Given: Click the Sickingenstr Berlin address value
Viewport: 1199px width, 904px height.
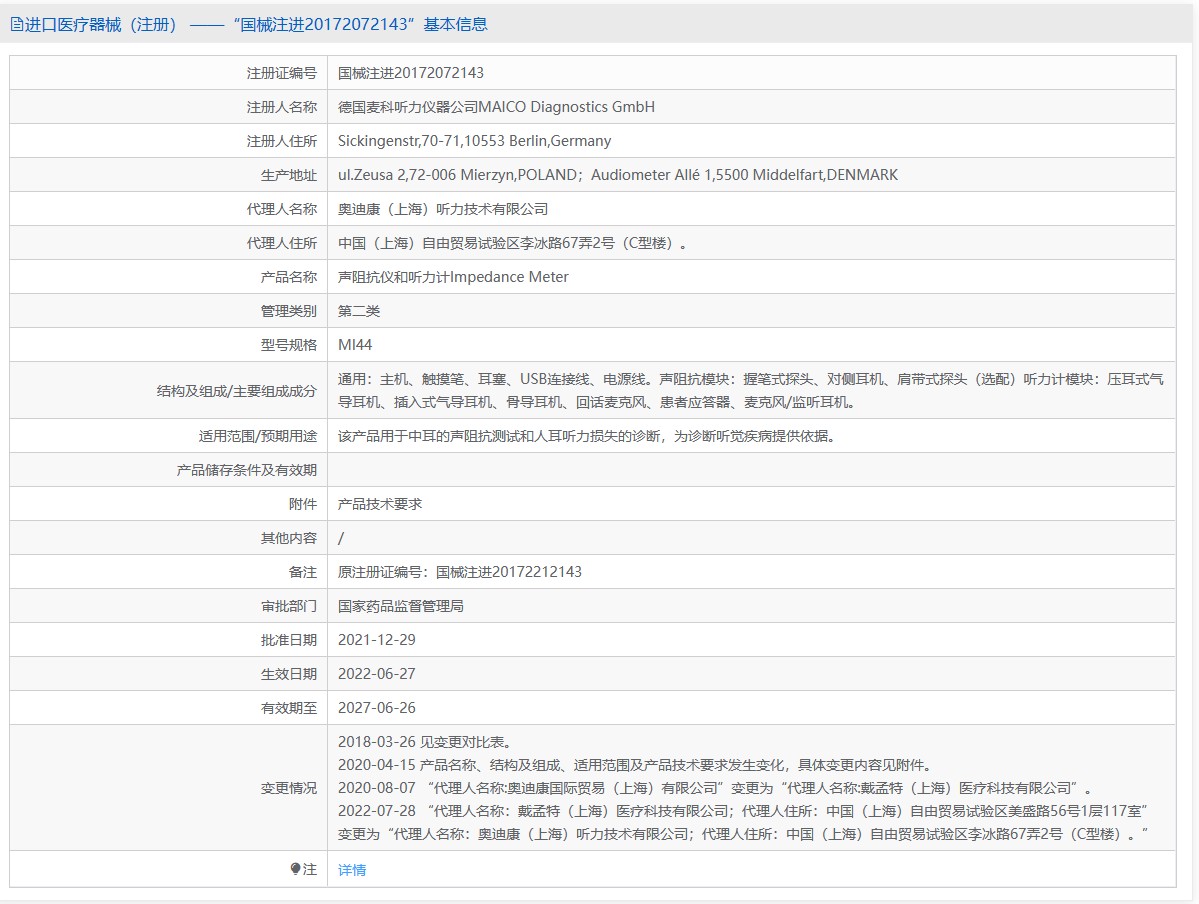Looking at the screenshot, I should click(474, 141).
